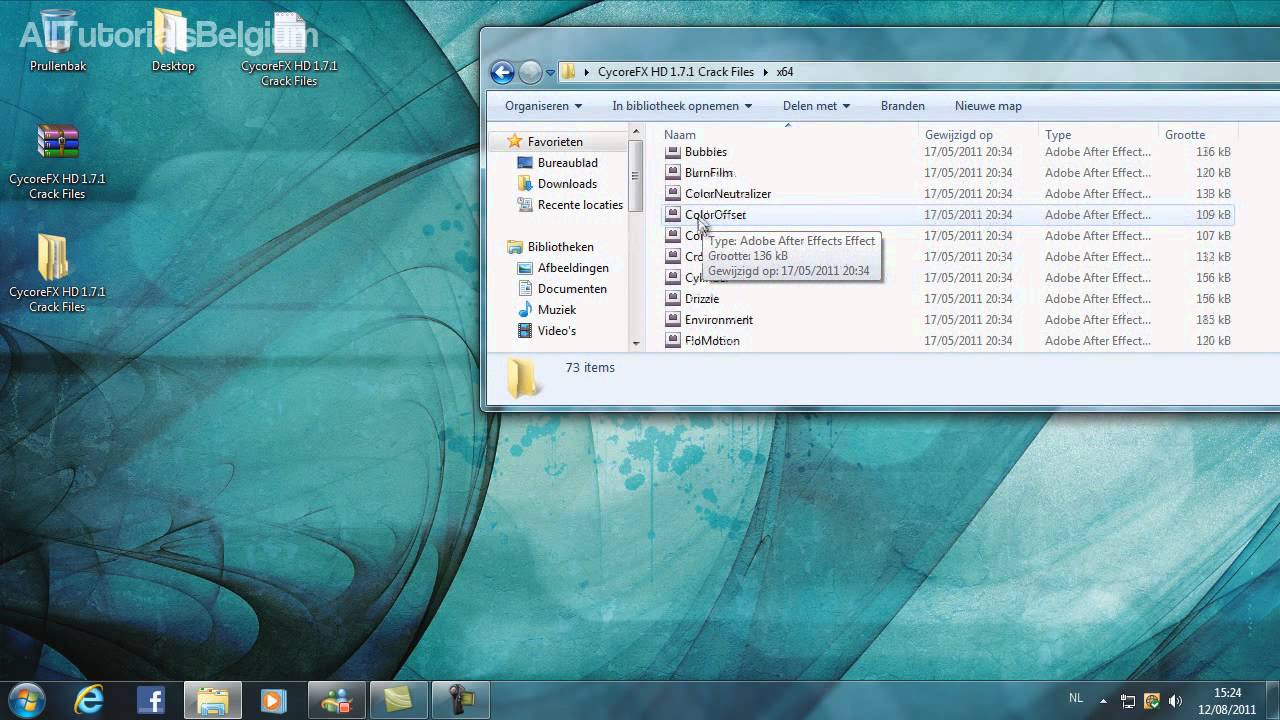Select Bibliotheken in navigation pane
This screenshot has width=1280, height=720.
(x=560, y=247)
